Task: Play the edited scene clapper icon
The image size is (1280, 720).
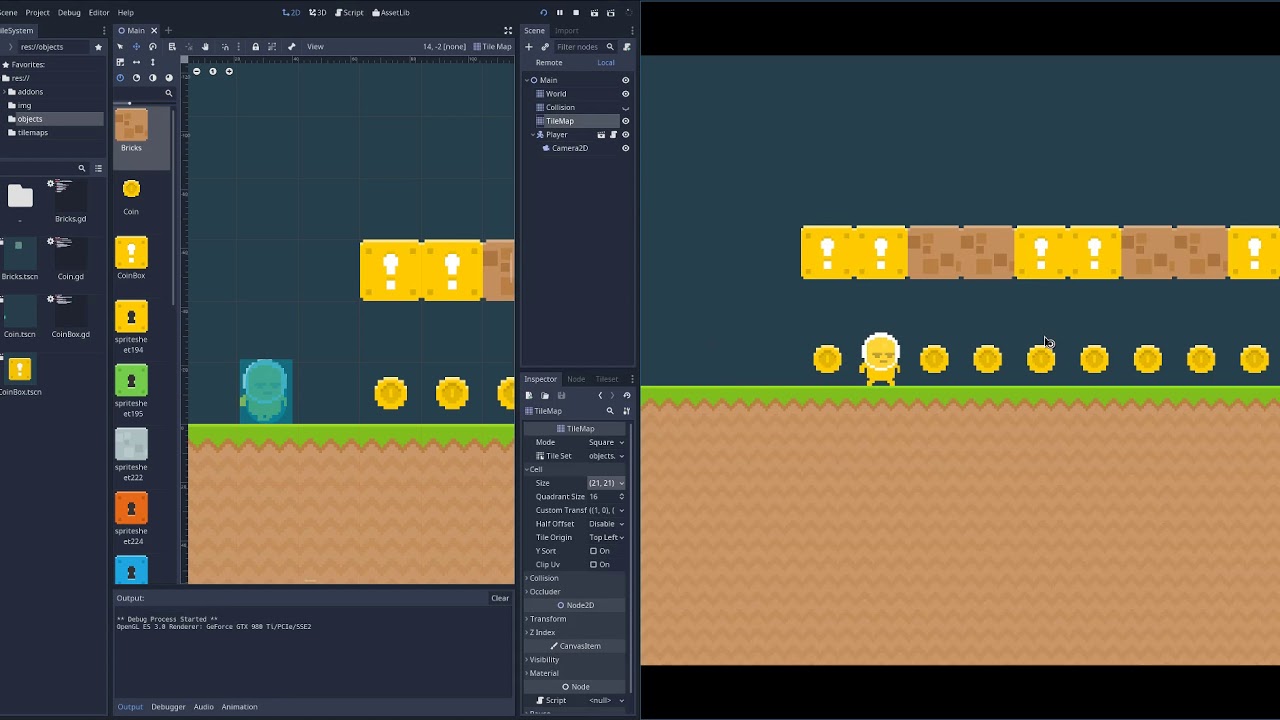Action: 594,13
